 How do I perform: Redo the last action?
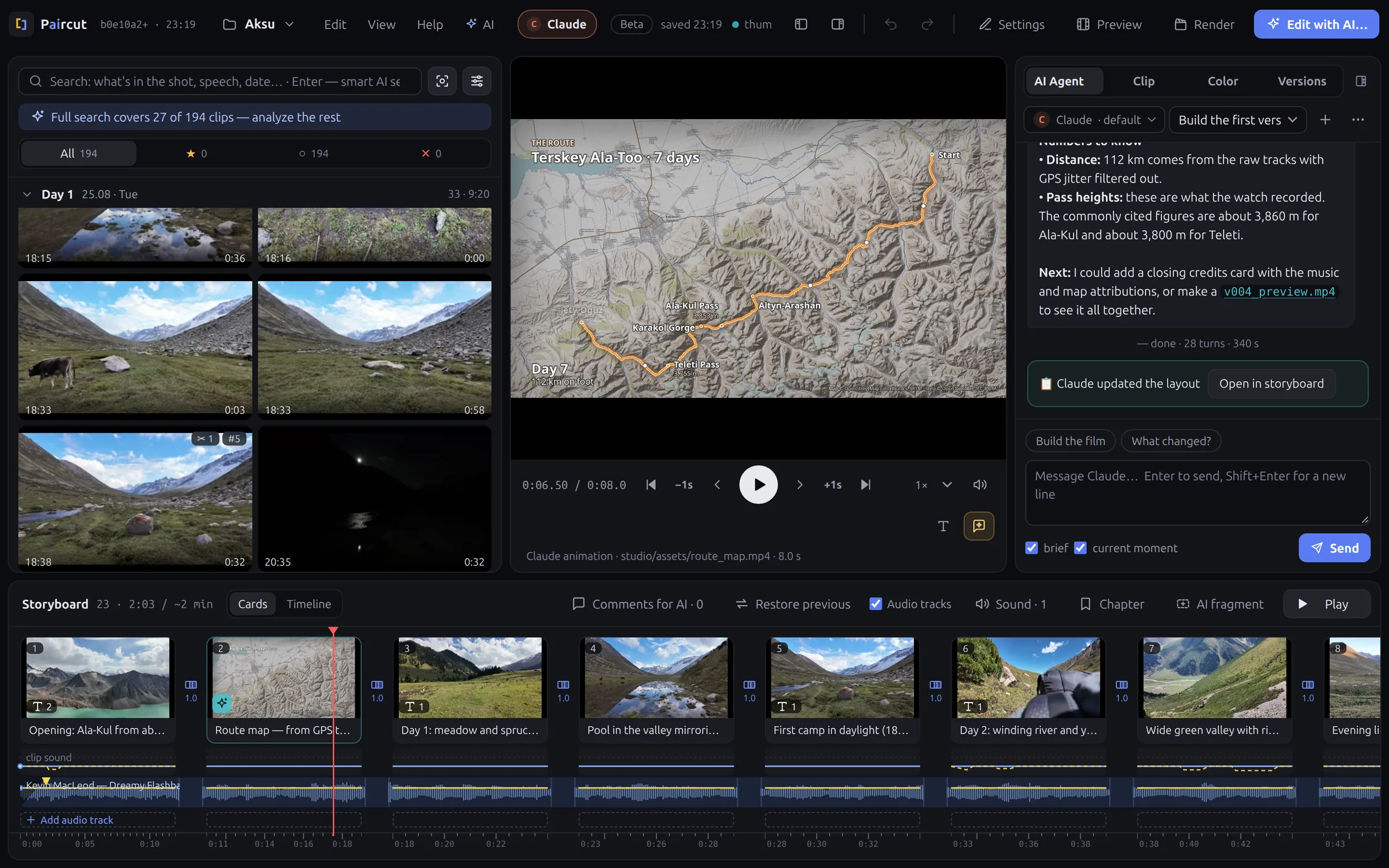[927, 24]
